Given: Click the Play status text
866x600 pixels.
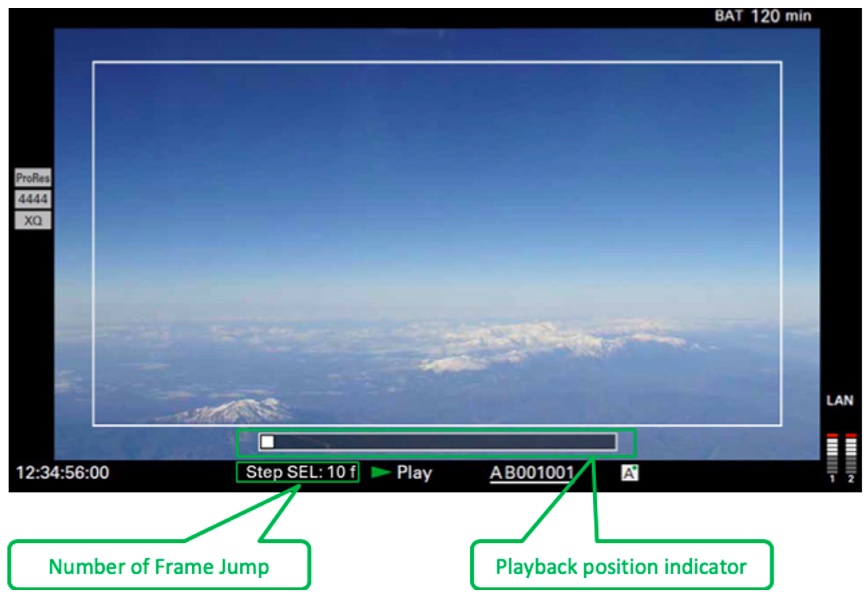Looking at the screenshot, I should (x=414, y=473).
